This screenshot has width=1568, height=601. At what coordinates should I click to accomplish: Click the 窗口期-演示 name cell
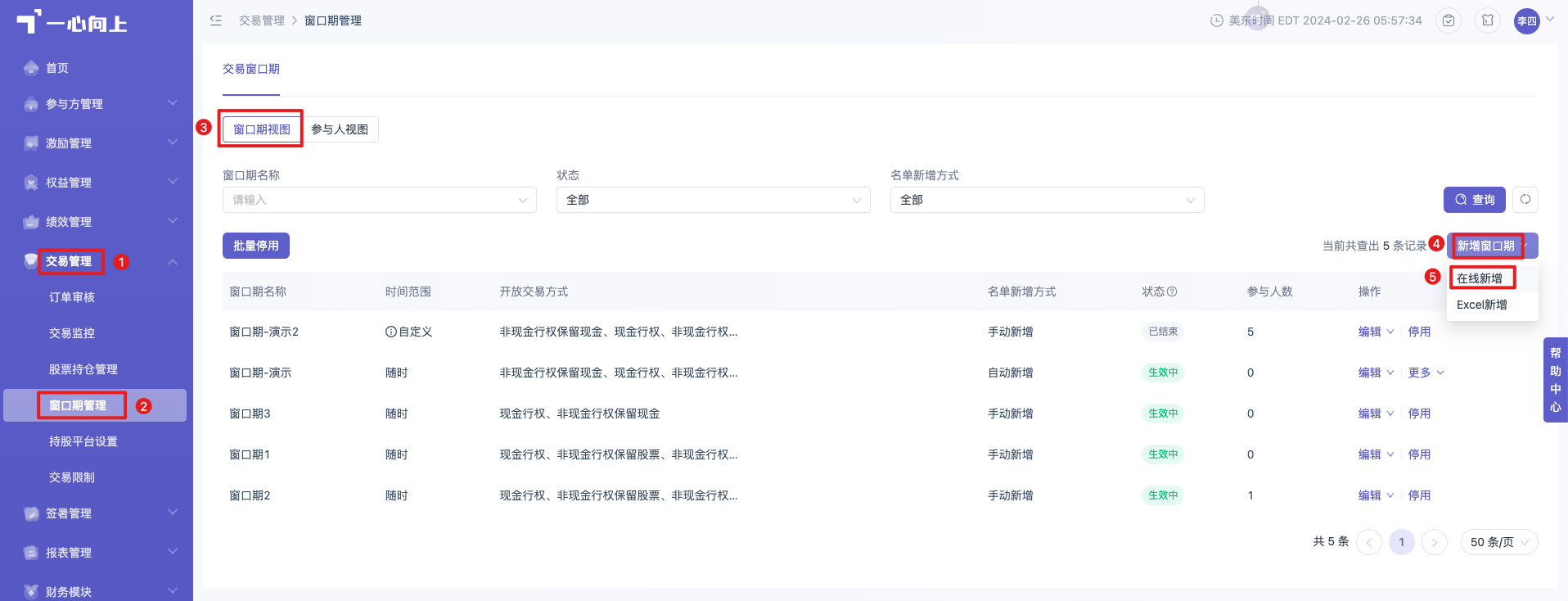pos(260,373)
